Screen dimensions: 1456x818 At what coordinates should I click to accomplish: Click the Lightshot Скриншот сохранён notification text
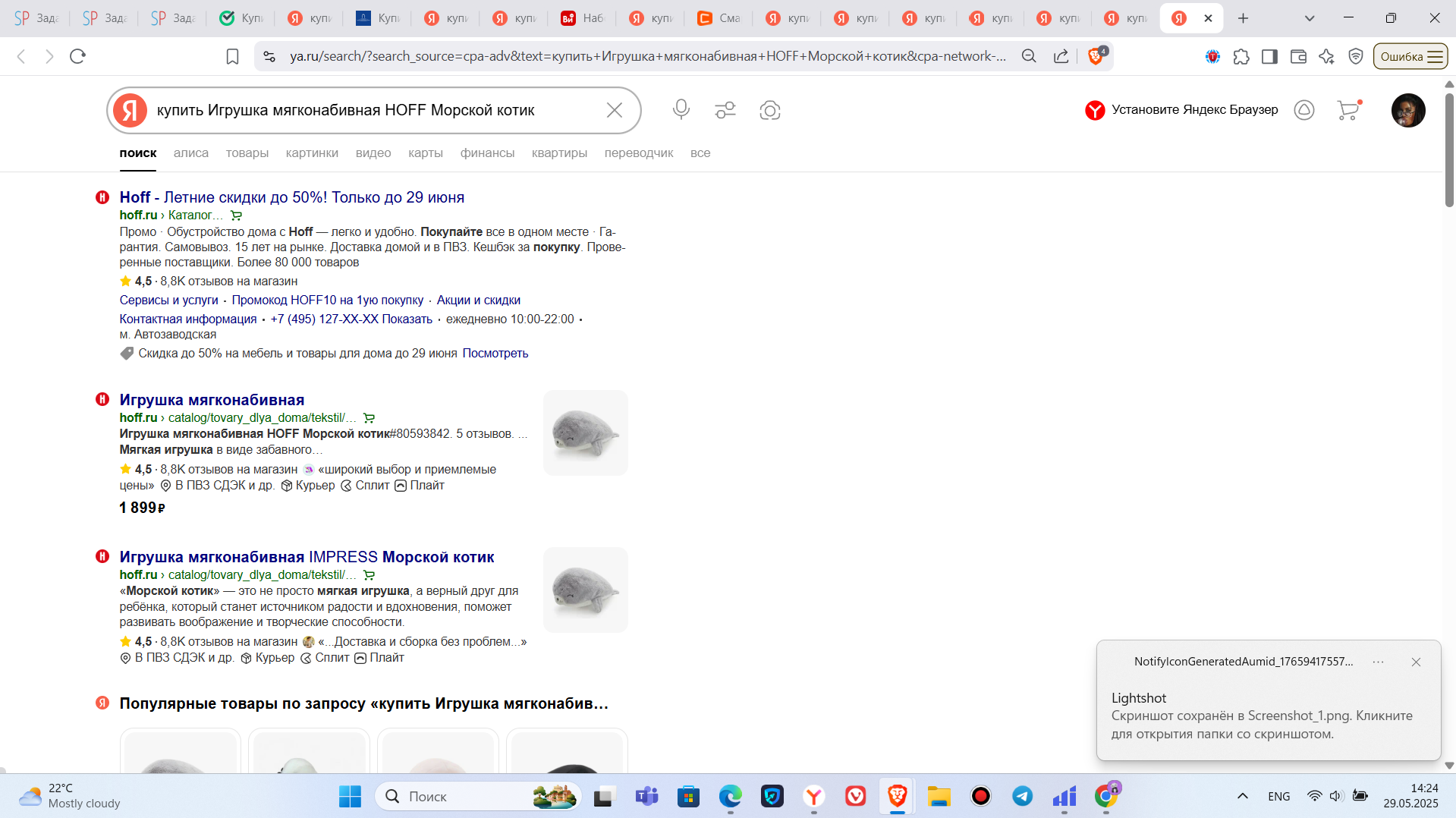(x=1262, y=725)
